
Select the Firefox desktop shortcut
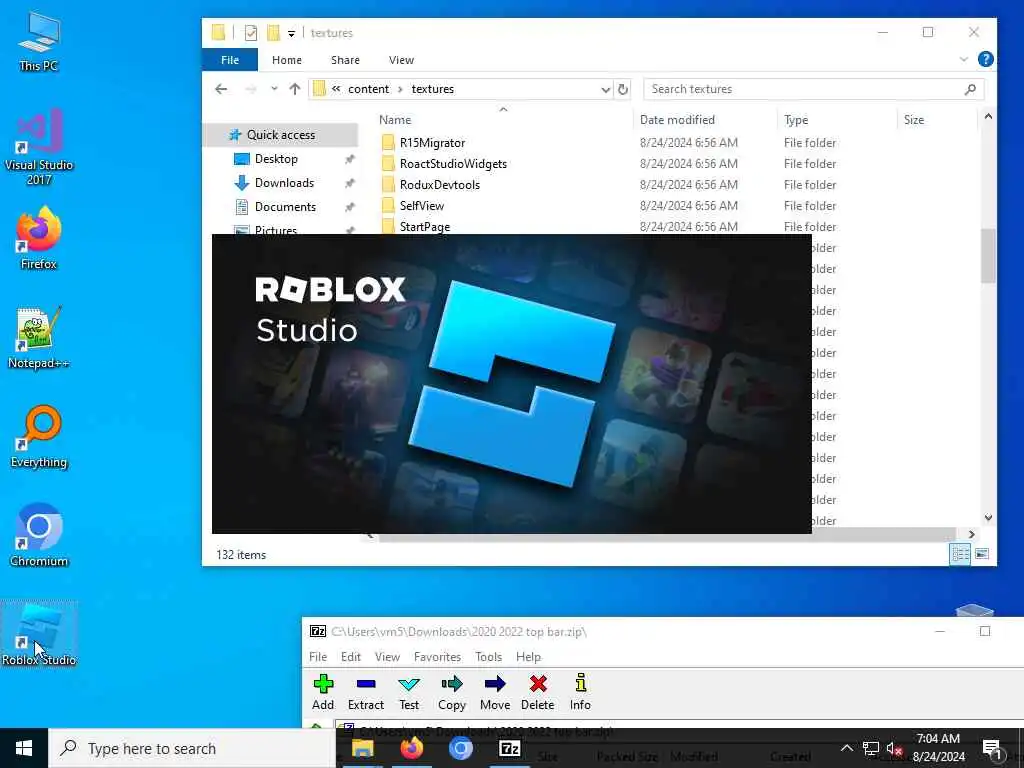(39, 238)
